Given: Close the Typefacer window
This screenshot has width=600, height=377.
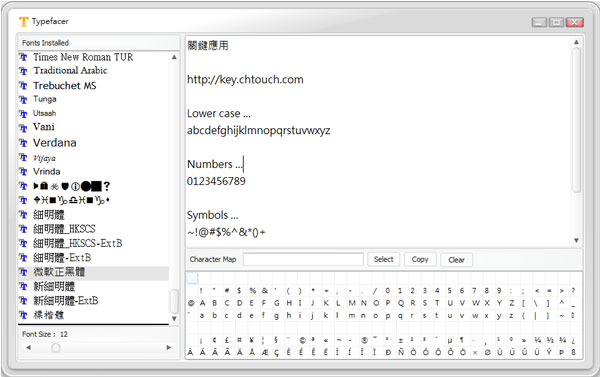Looking at the screenshot, I should [x=575, y=22].
